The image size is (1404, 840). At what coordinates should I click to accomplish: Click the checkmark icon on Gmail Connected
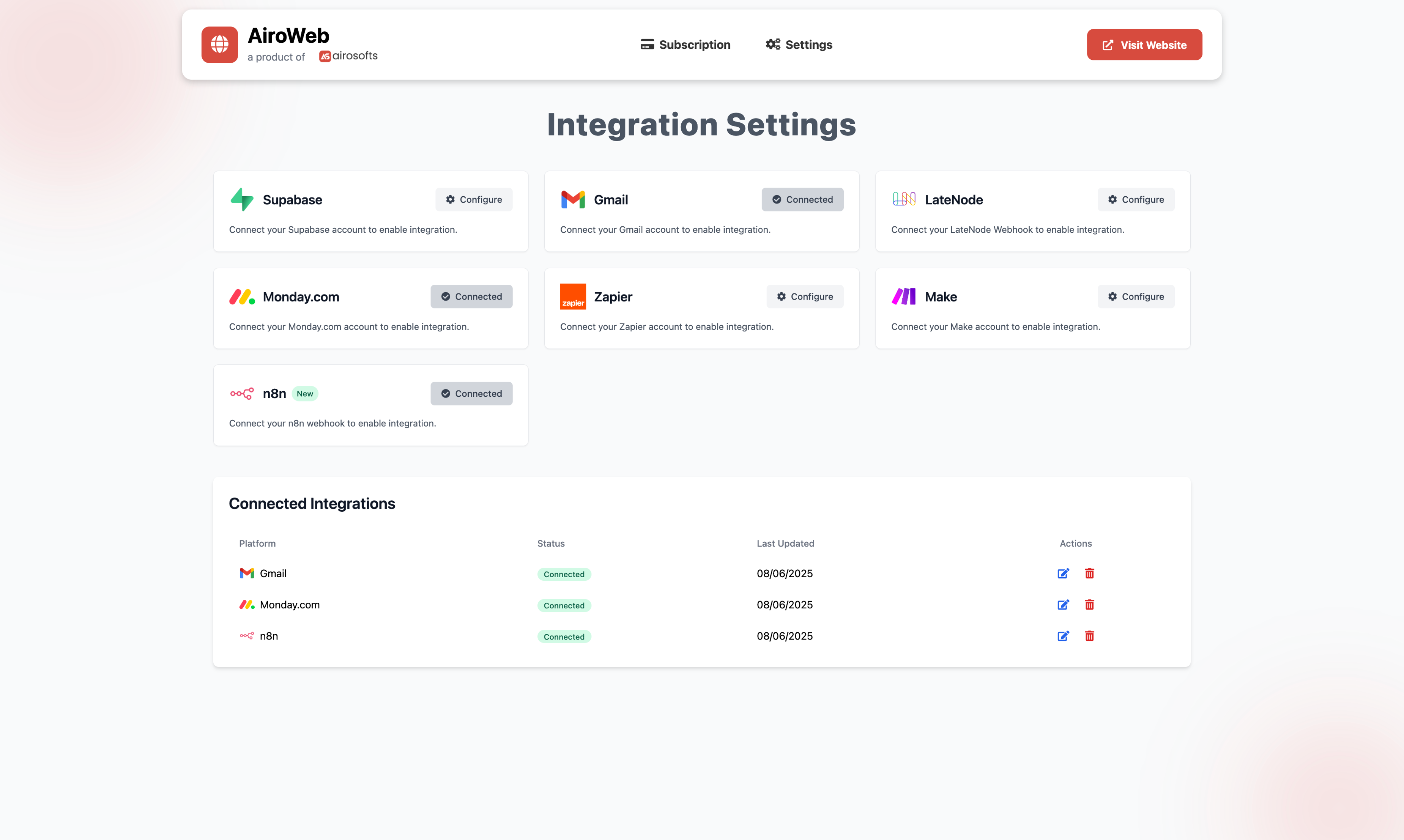tap(777, 199)
